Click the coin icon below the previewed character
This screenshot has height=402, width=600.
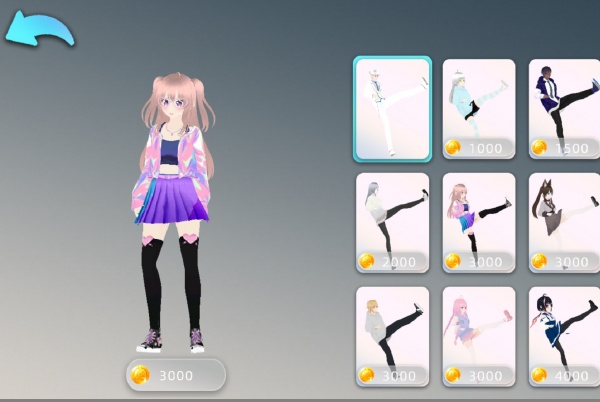point(140,375)
